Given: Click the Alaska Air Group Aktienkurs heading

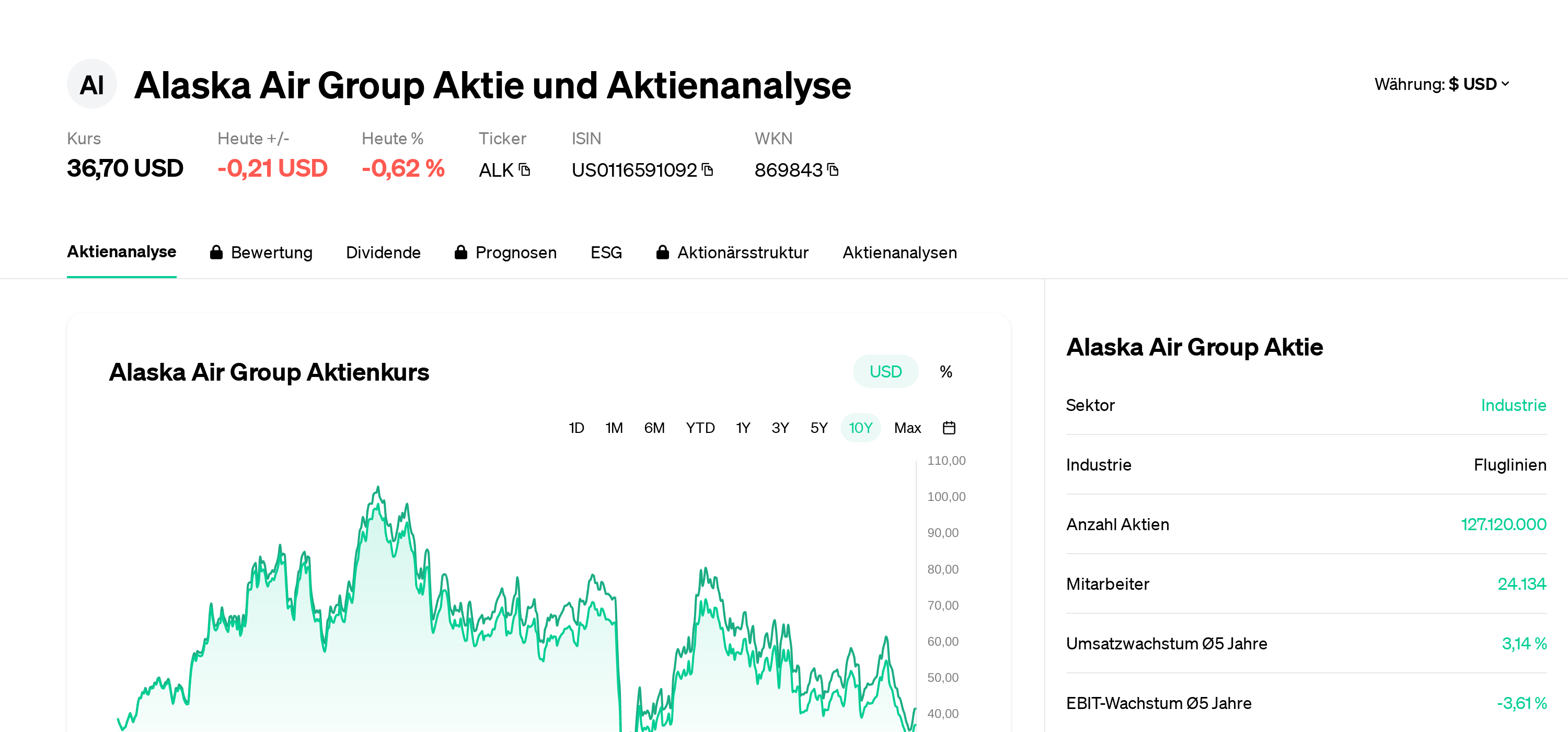Looking at the screenshot, I should 269,372.
